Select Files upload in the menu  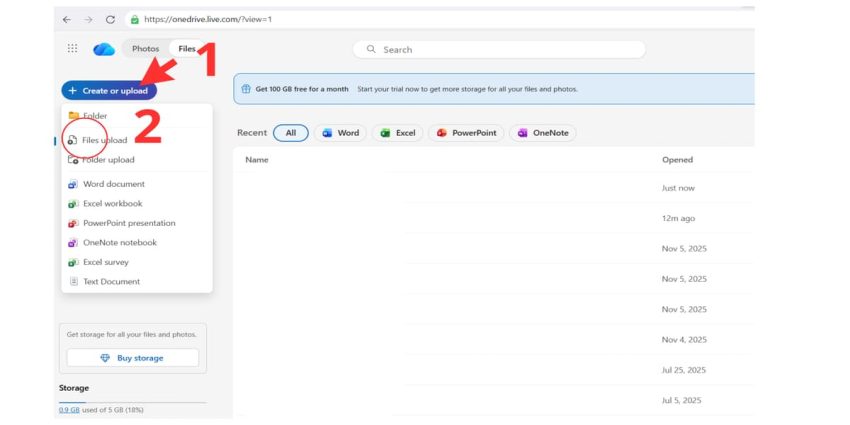[137, 140]
